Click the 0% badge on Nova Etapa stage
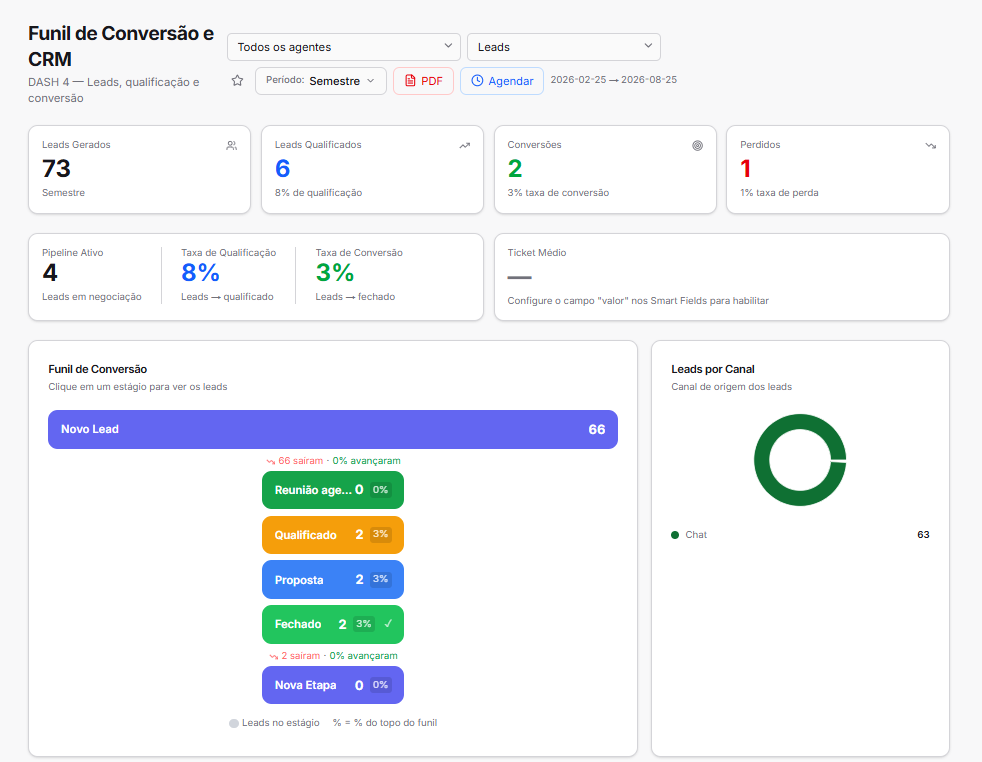 [x=380, y=685]
